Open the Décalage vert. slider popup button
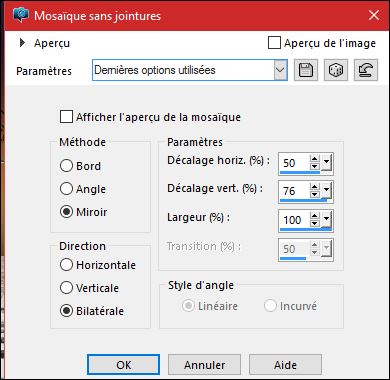The image size is (390, 380). tap(326, 191)
